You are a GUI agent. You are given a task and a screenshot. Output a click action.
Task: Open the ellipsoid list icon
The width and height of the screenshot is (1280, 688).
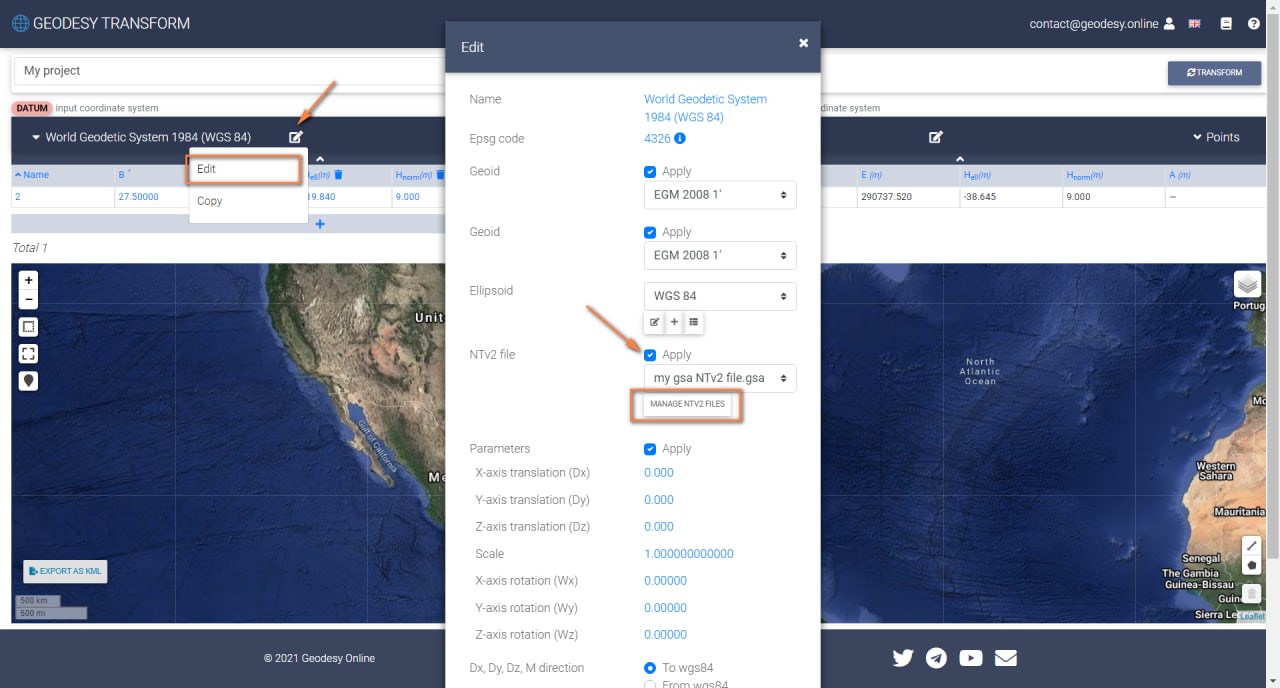[693, 322]
